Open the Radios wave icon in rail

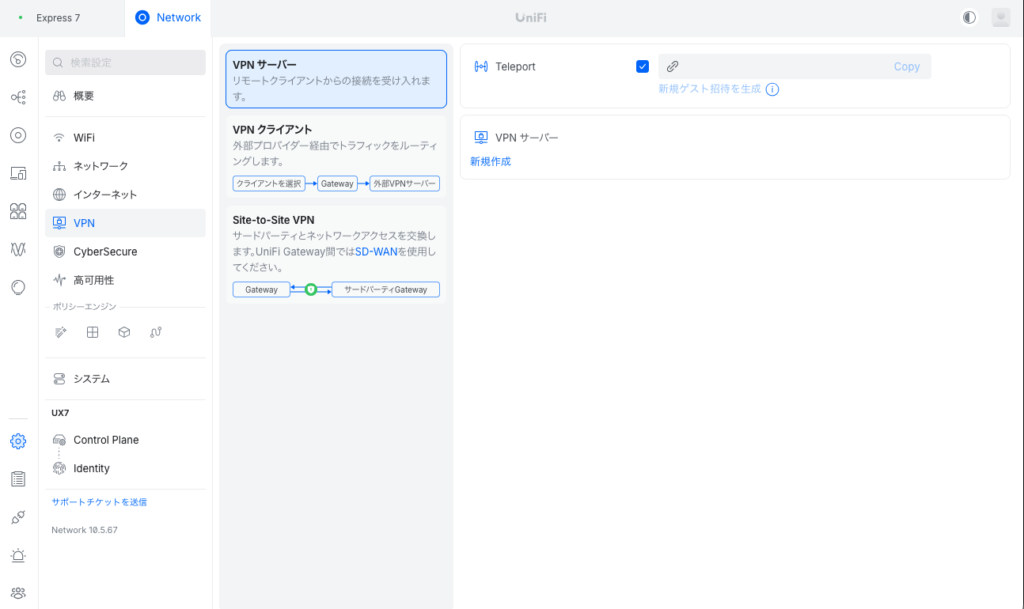point(18,249)
